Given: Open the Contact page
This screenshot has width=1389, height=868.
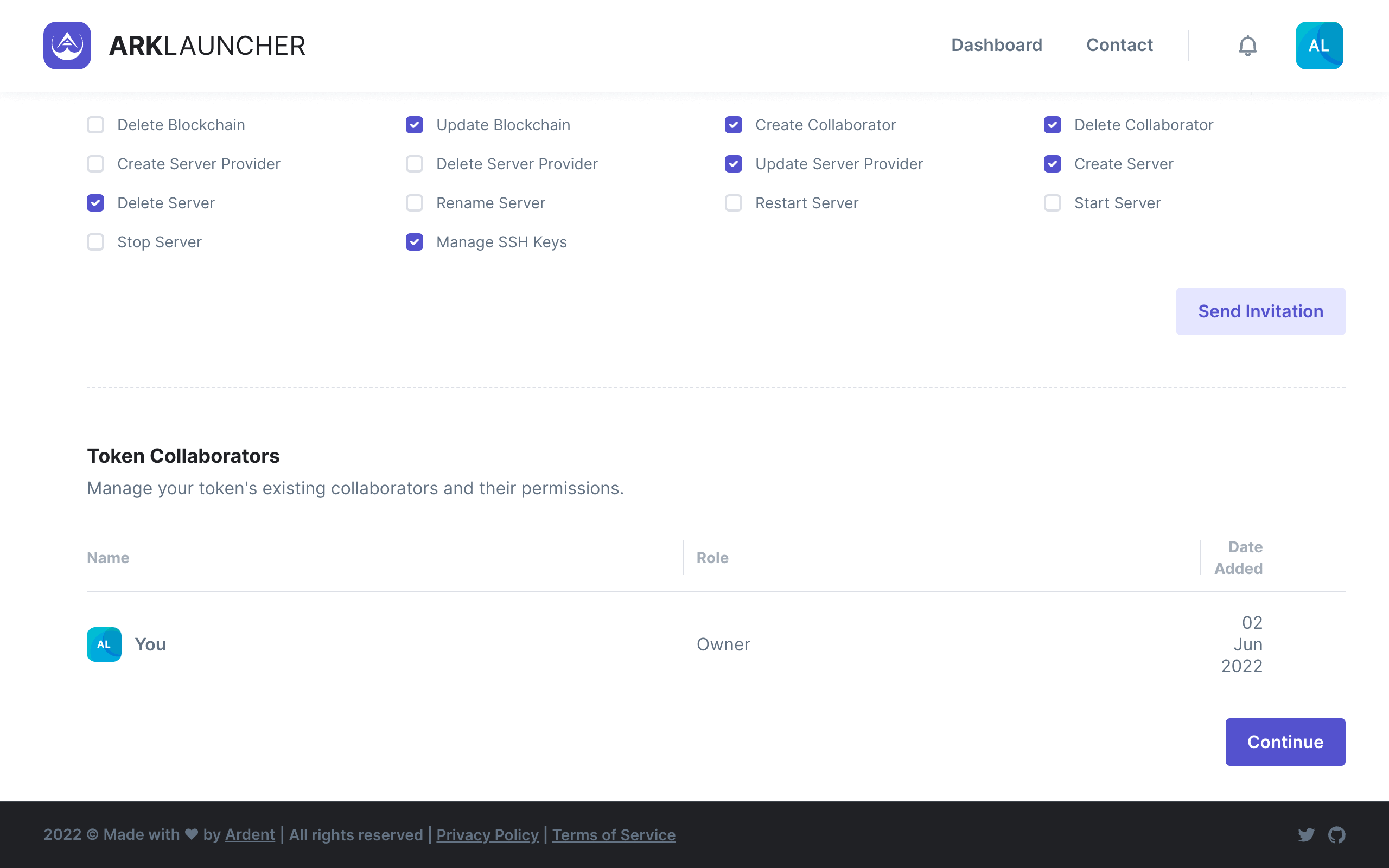Looking at the screenshot, I should pyautogui.click(x=1119, y=45).
